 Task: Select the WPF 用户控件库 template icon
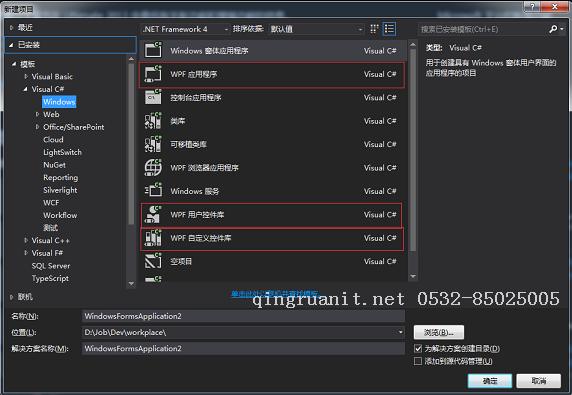point(153,214)
